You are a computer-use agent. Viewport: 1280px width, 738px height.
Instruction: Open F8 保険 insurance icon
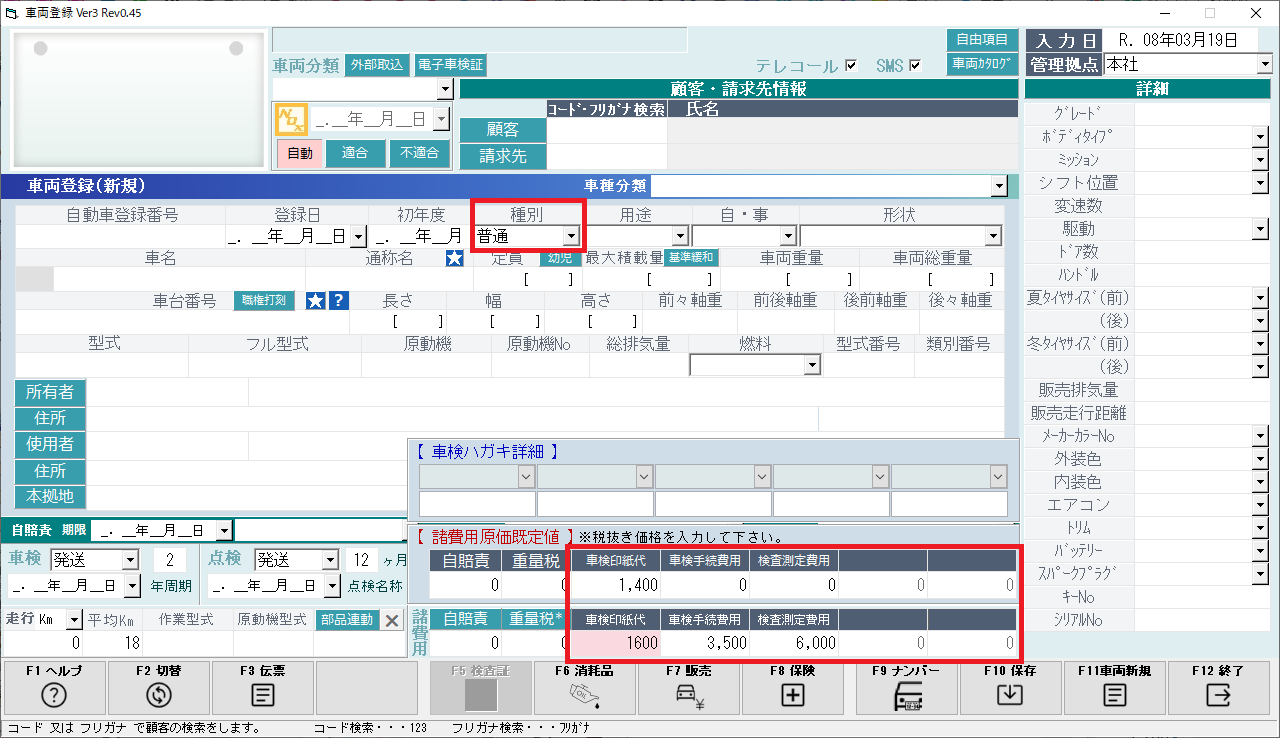(793, 695)
